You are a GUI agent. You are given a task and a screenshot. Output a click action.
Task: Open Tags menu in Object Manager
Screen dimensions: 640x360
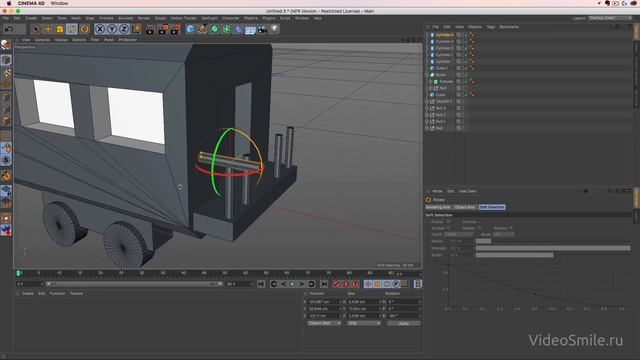pos(491,27)
